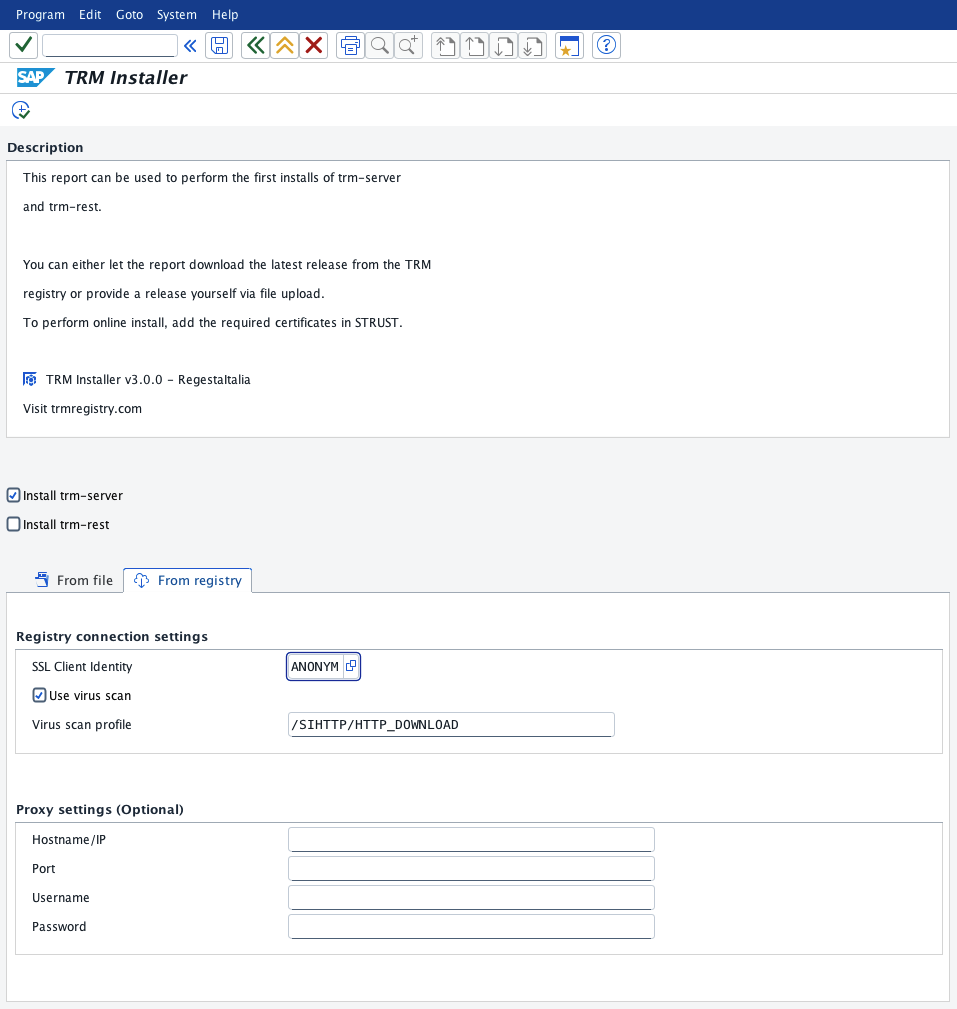Click the favorites star window icon
This screenshot has width=957, height=1009.
[570, 45]
